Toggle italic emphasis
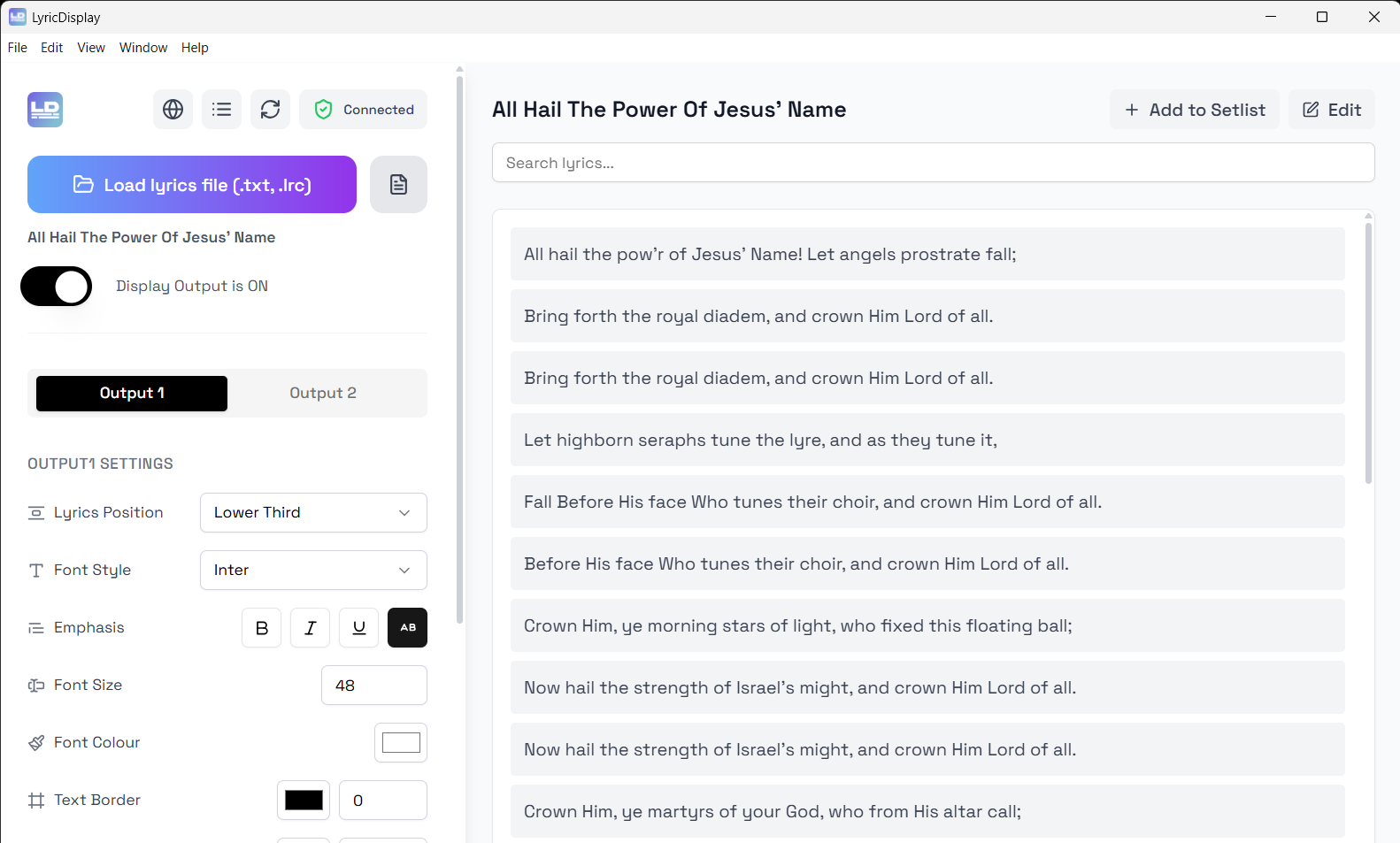The height and width of the screenshot is (843, 1400). 310,628
